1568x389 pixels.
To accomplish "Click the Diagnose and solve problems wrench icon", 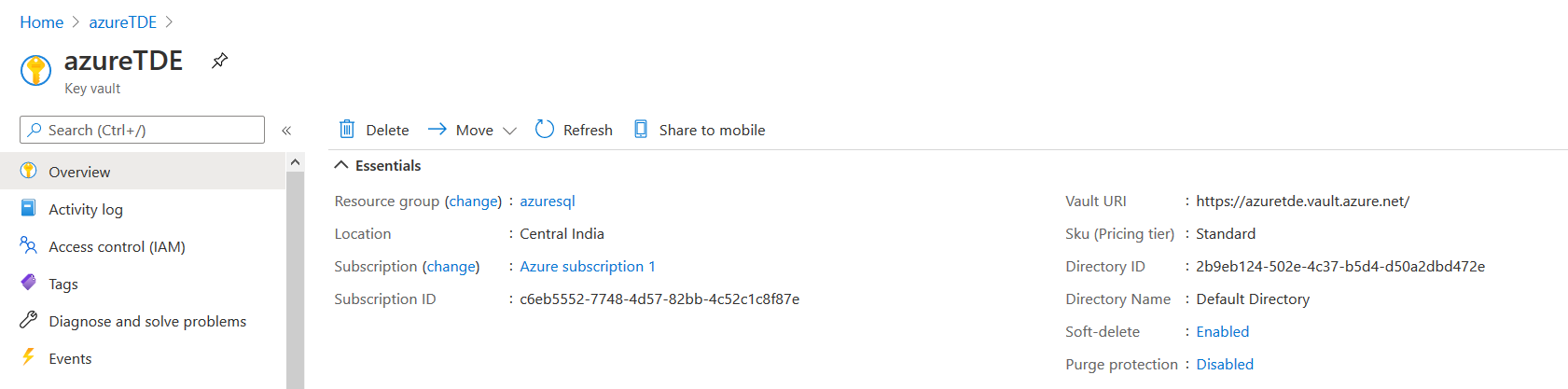I will (x=29, y=320).
